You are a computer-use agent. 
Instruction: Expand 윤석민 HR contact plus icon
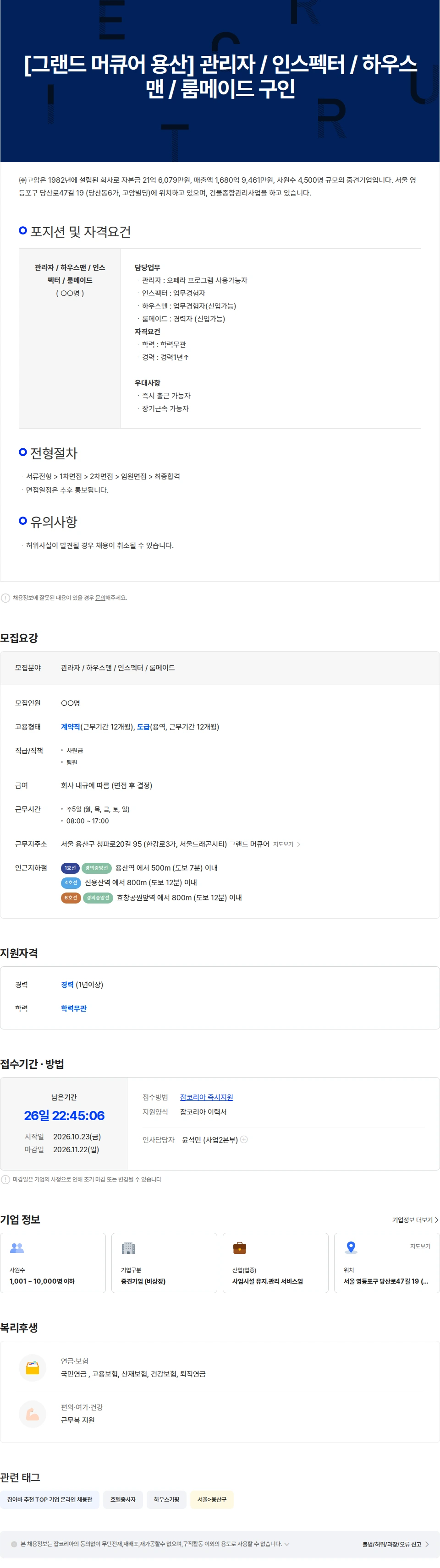[x=244, y=1139]
